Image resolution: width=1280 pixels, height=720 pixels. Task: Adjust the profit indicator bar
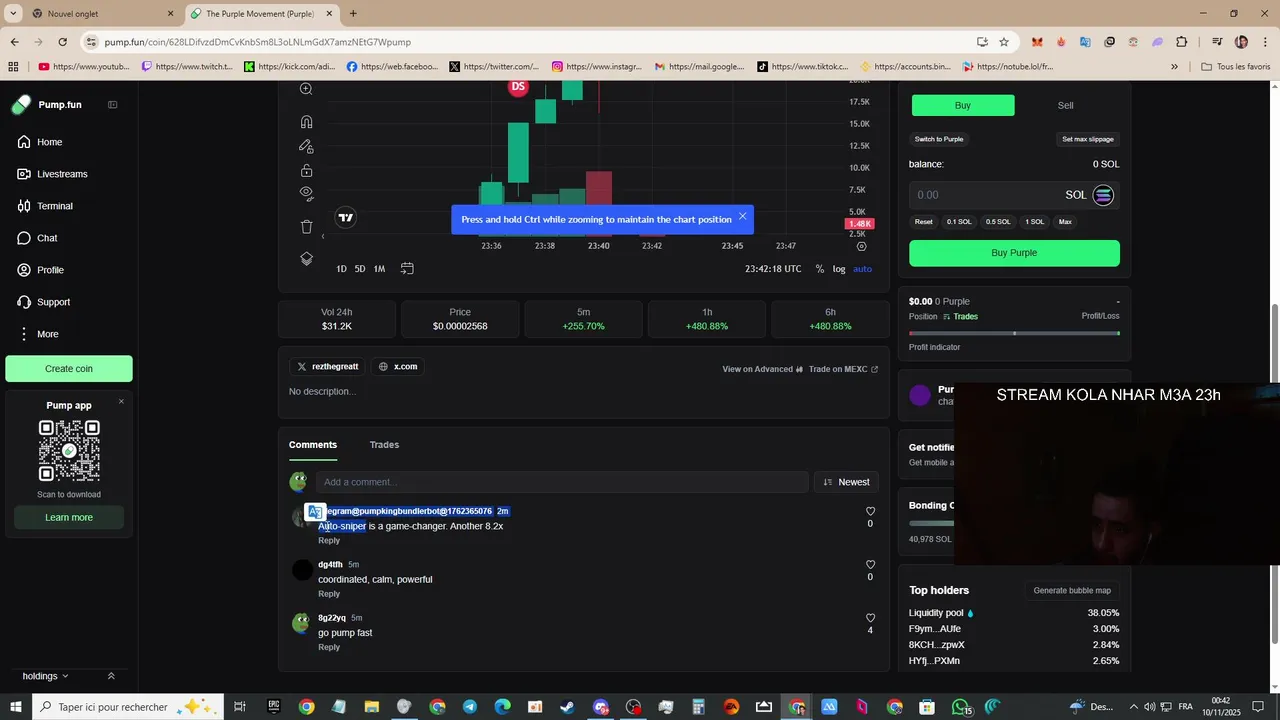coord(1014,333)
